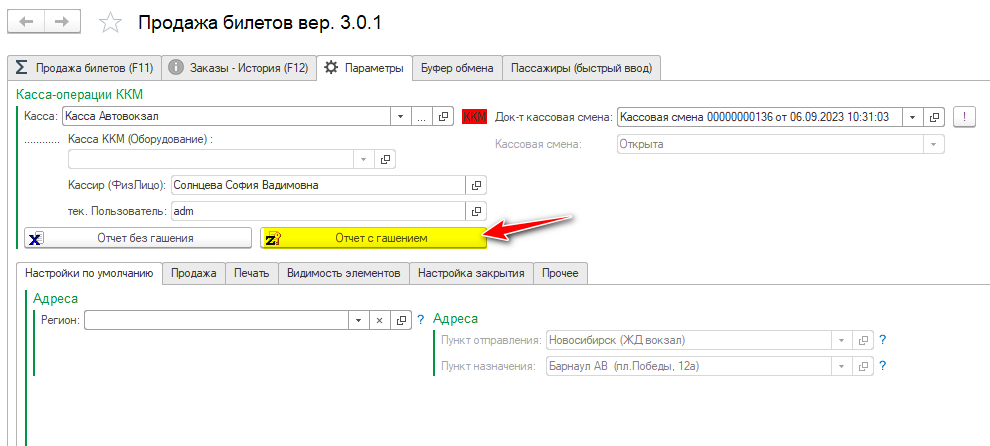Image resolution: width=990 pixels, height=446 pixels.
Task: Open the Заказы - История (F12) tab
Action: pos(238,68)
